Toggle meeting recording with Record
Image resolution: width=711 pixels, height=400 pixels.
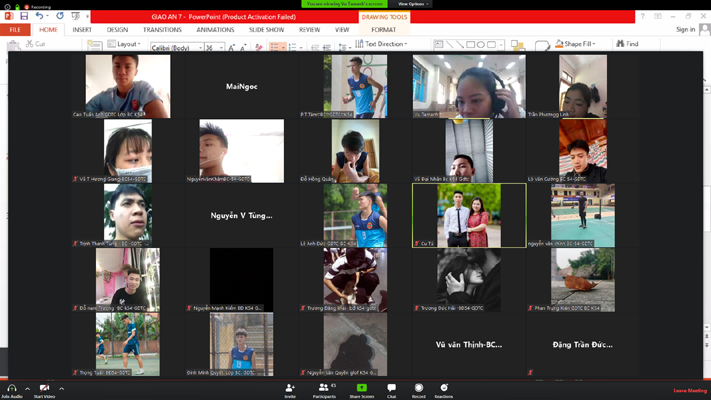click(x=418, y=388)
